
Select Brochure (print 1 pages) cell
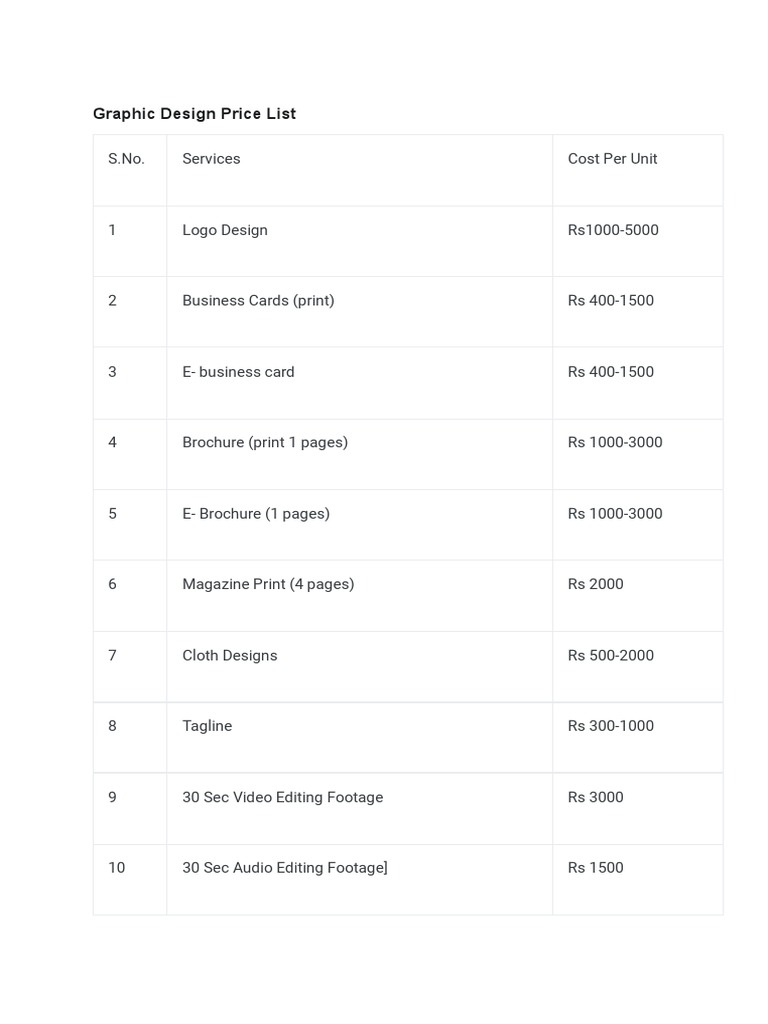[265, 442]
